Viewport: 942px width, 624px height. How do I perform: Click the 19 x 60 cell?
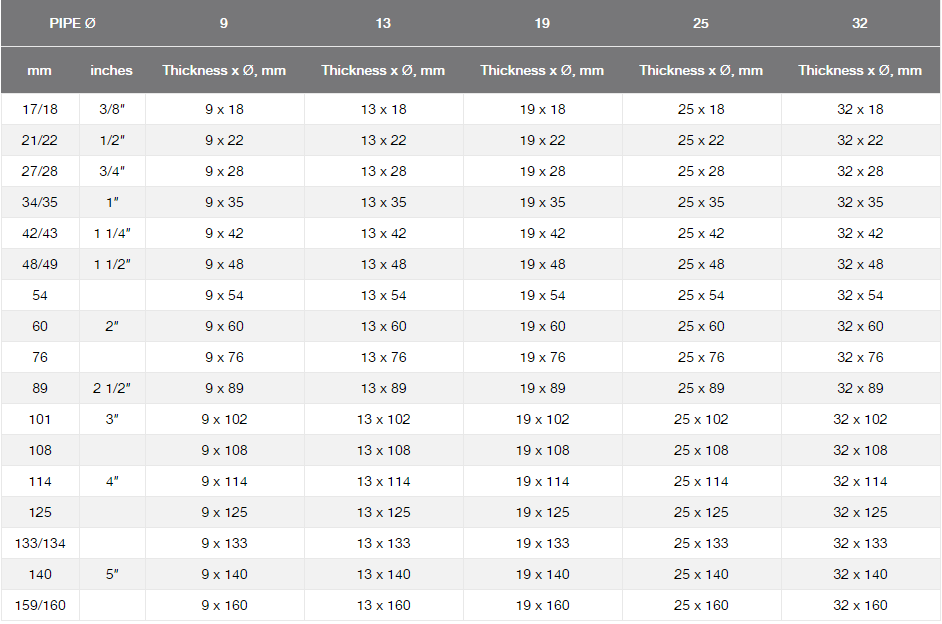pos(542,326)
